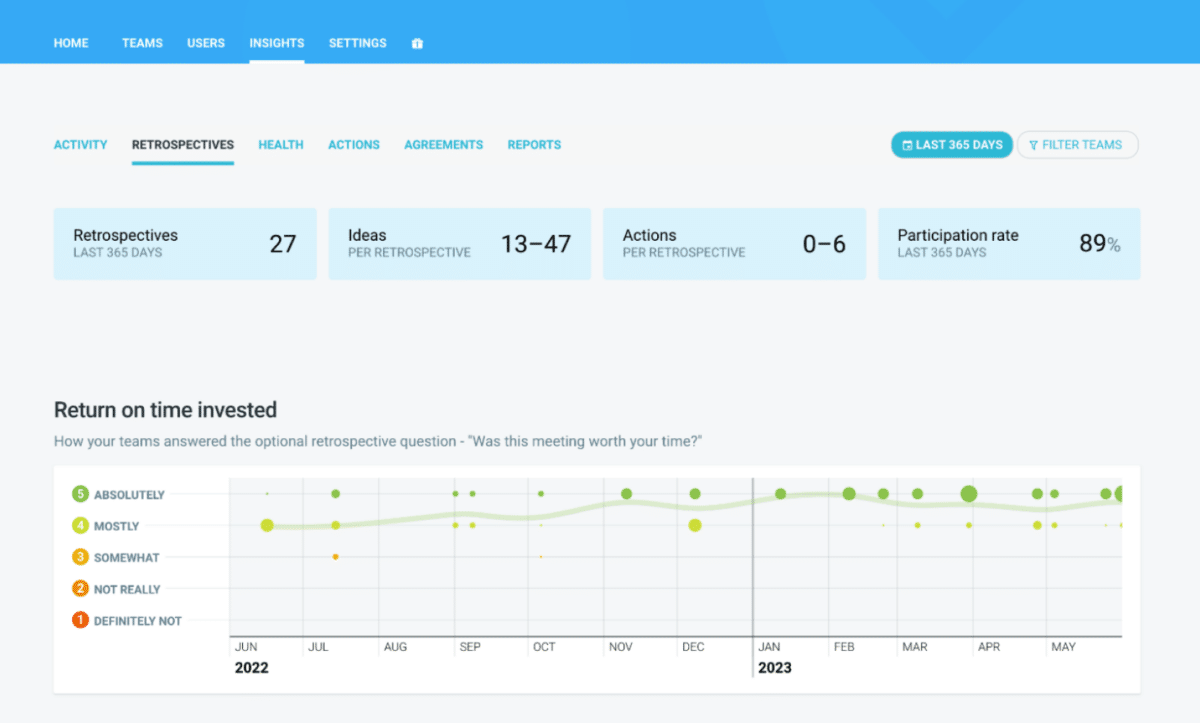Click the 1 Definitely Not rating badge
Image resolution: width=1200 pixels, height=723 pixels.
tap(80, 621)
